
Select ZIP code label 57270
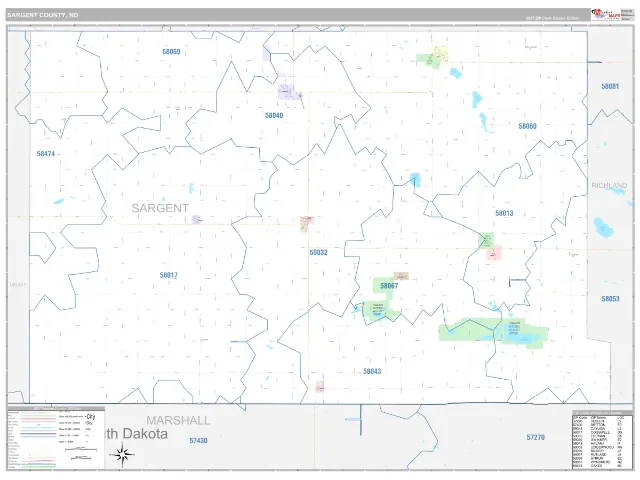pyautogui.click(x=536, y=438)
